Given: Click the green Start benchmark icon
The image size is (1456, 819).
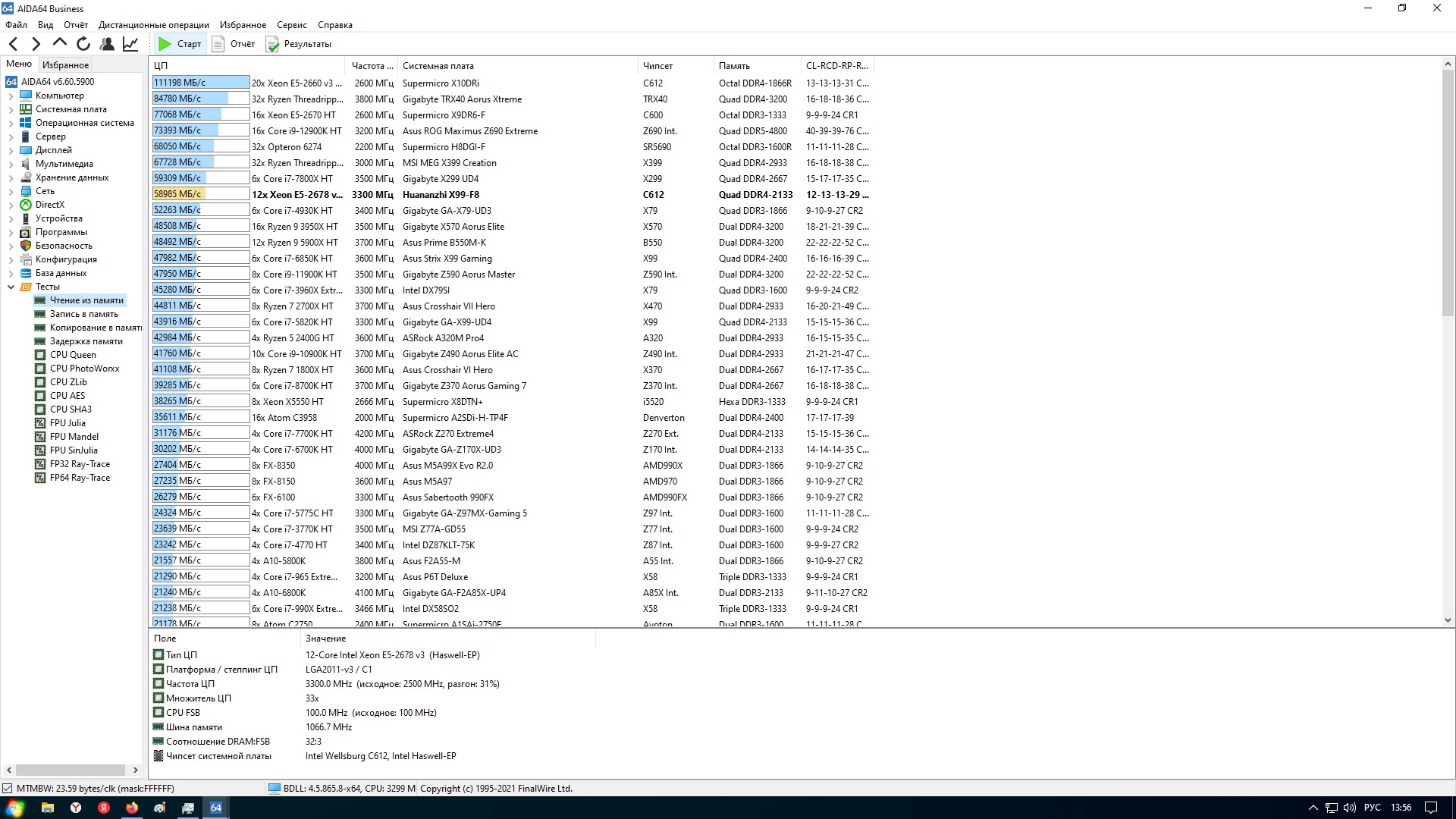Looking at the screenshot, I should [165, 44].
